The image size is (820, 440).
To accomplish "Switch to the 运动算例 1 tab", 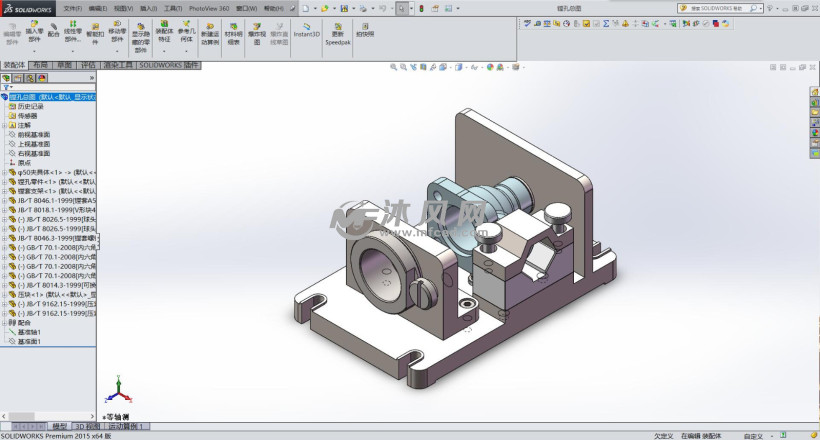I will point(127,426).
